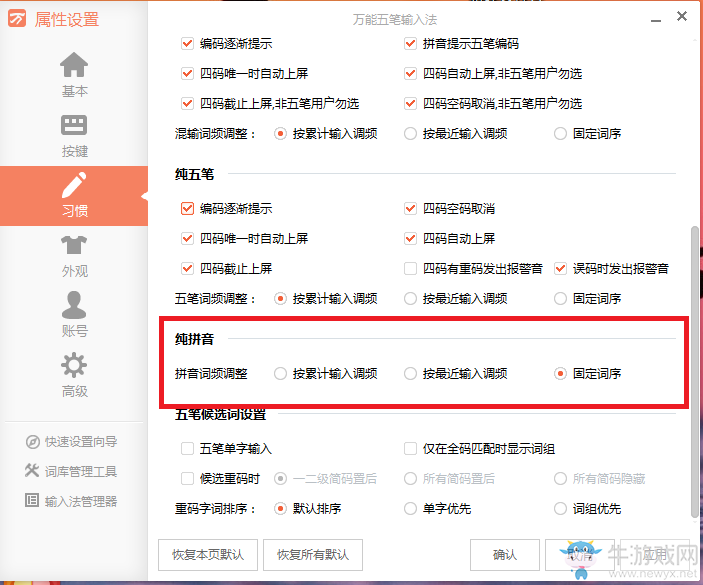Uncheck 编码逐渐提示 under 纯五笔
This screenshot has height=585, width=703.
(x=187, y=209)
